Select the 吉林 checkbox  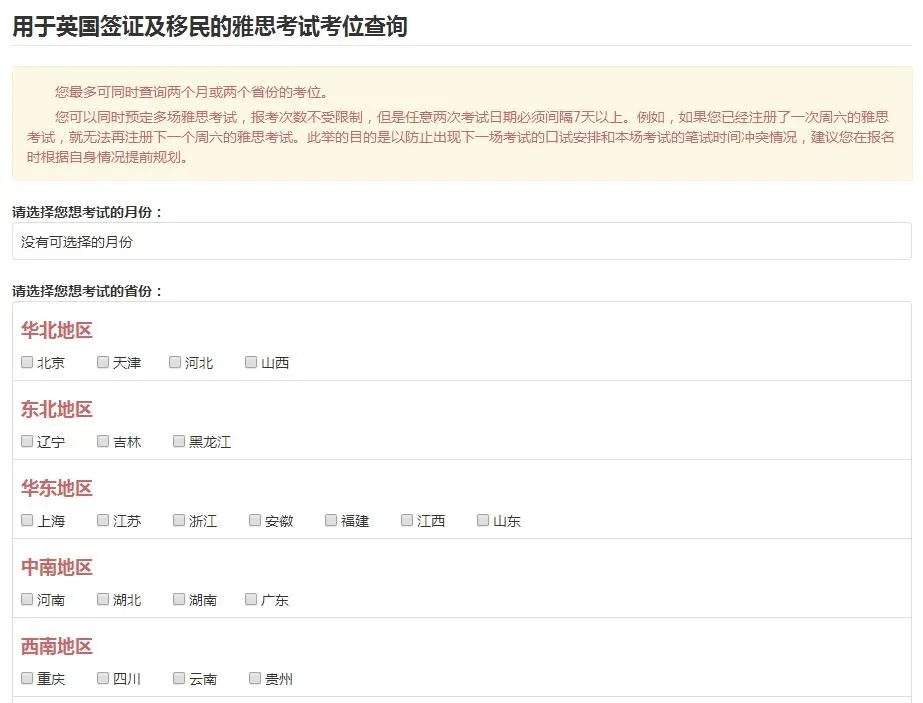coord(103,441)
